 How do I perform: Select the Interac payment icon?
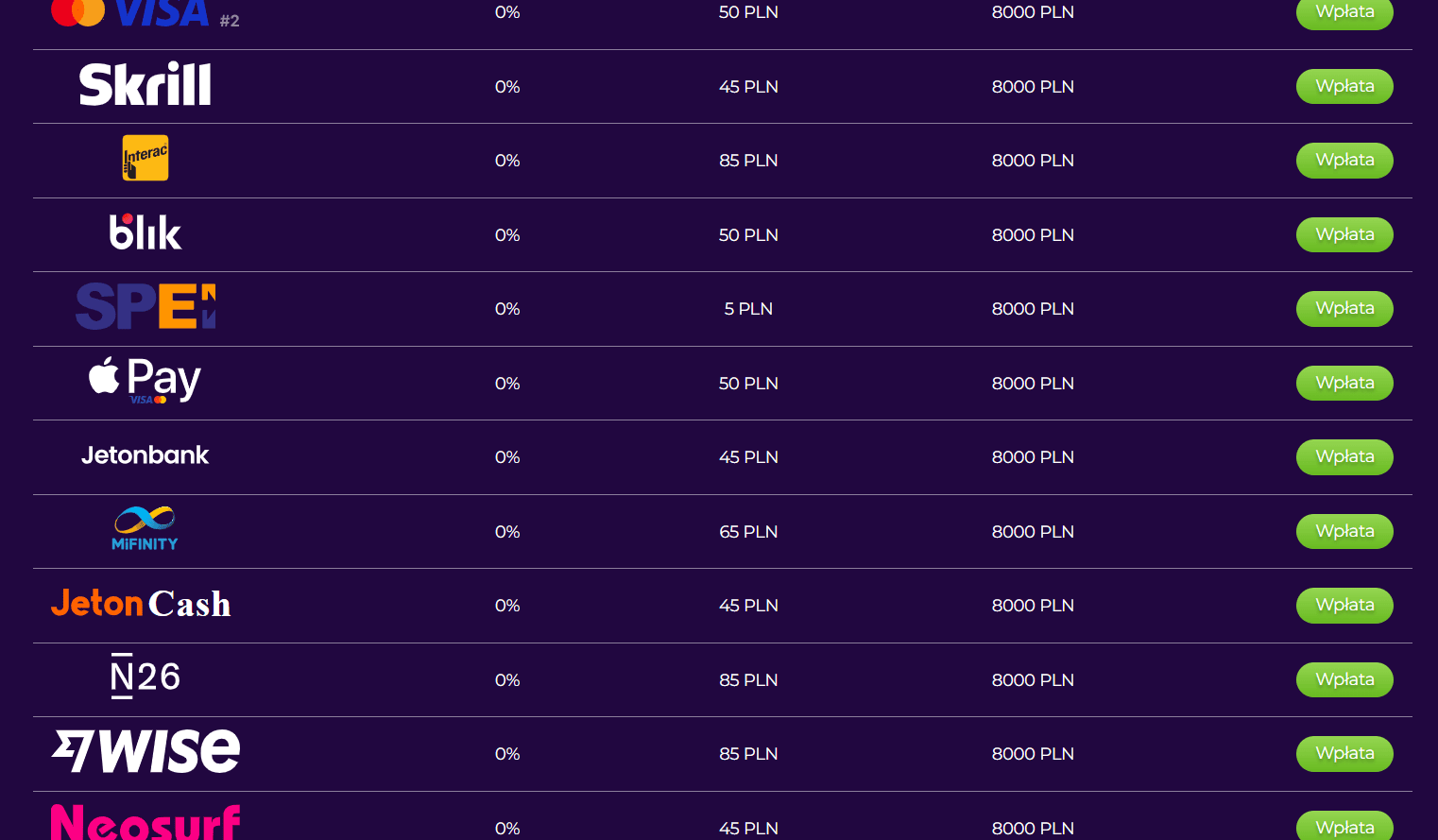click(x=146, y=158)
